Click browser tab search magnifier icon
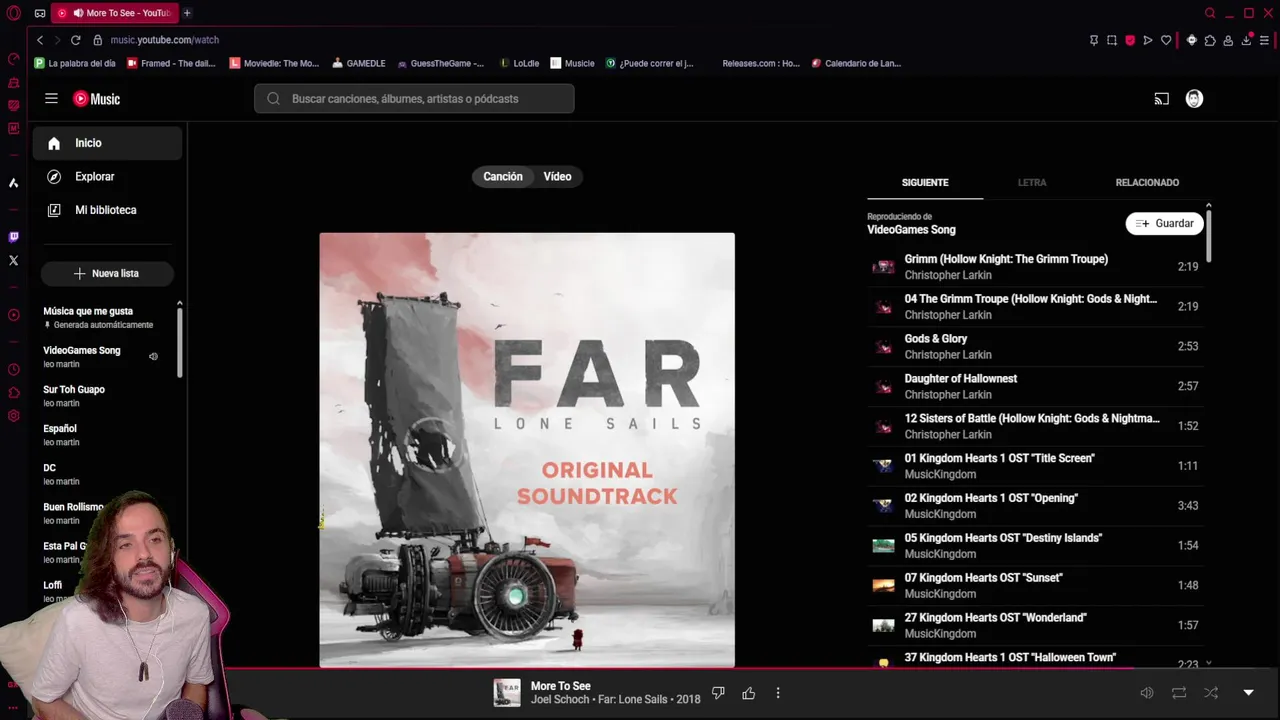 pyautogui.click(x=1210, y=13)
